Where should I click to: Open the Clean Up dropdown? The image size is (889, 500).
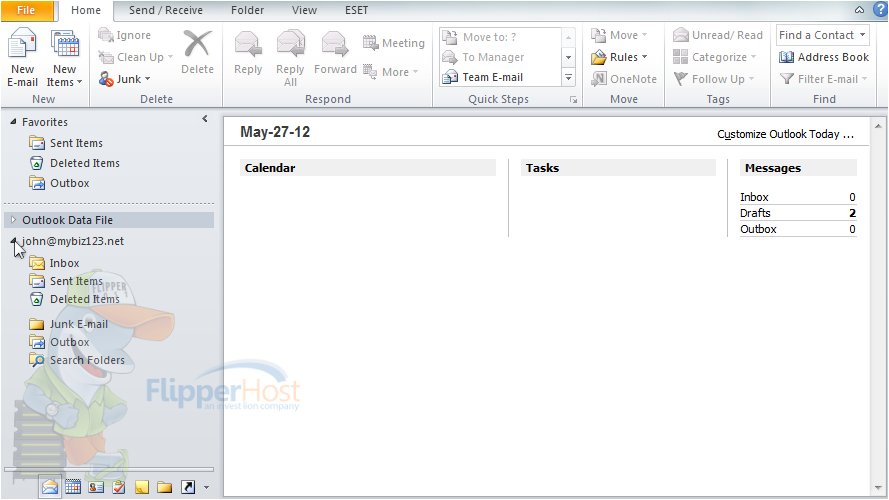136,57
